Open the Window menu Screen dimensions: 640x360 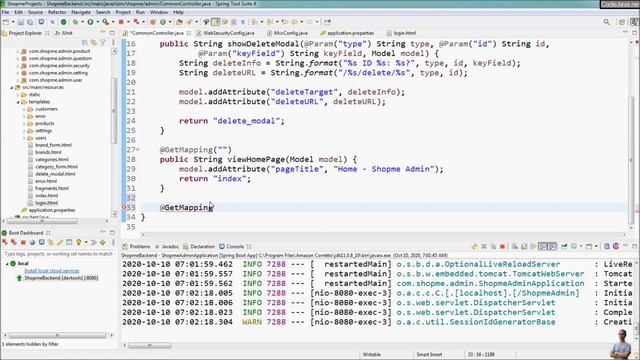[159, 12]
